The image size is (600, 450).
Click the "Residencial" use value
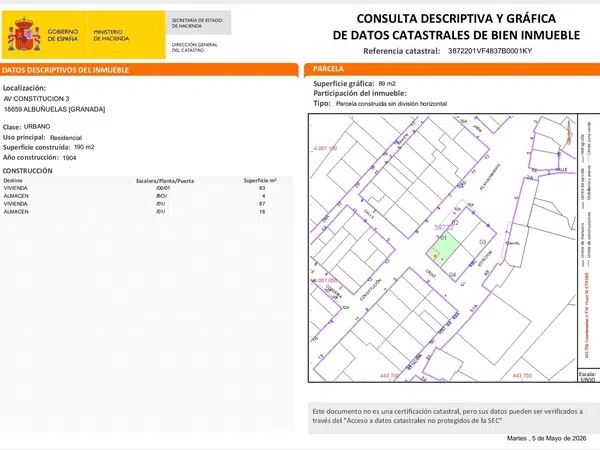click(x=66, y=138)
